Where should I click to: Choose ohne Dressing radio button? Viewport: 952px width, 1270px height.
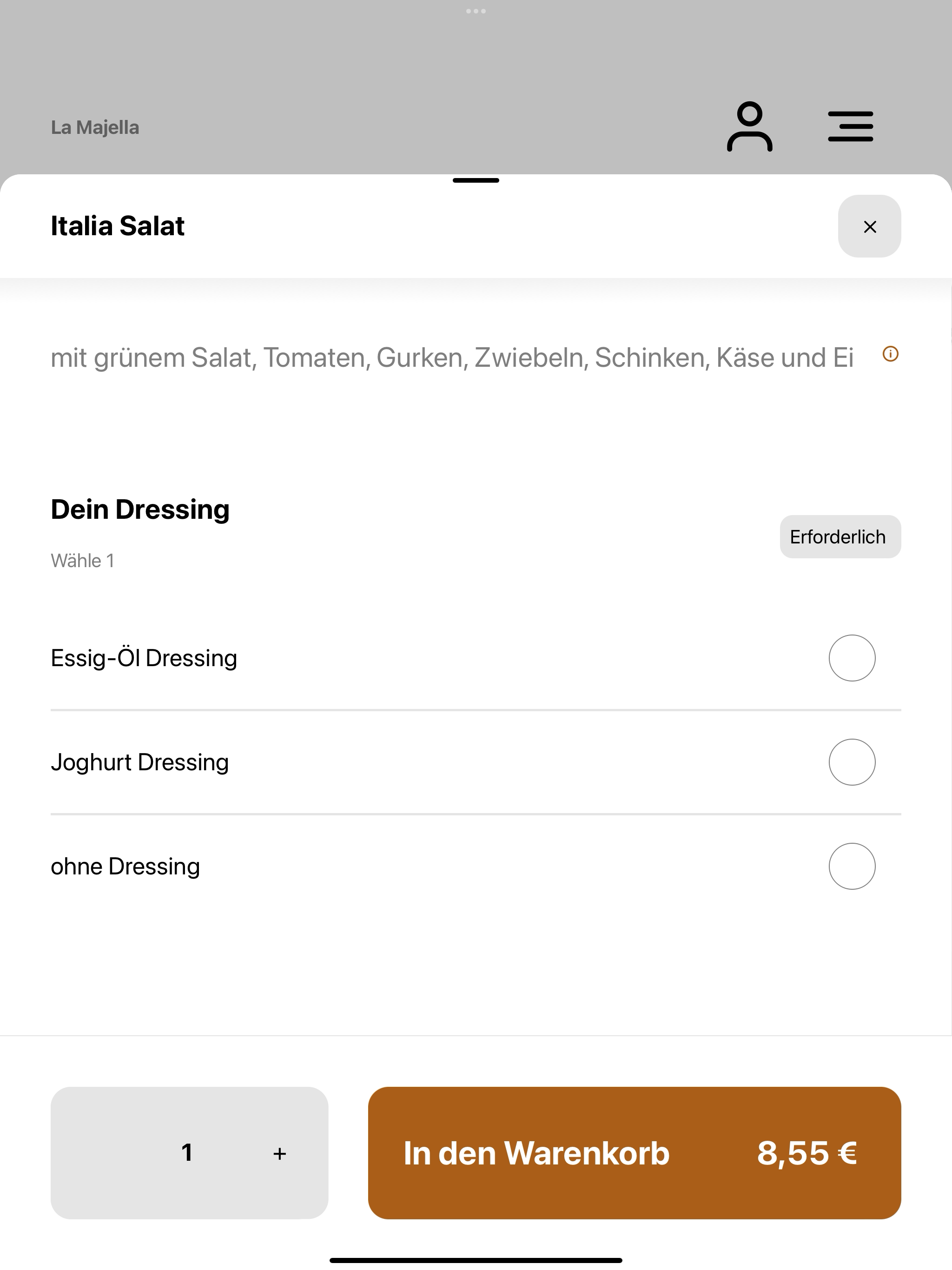[852, 867]
